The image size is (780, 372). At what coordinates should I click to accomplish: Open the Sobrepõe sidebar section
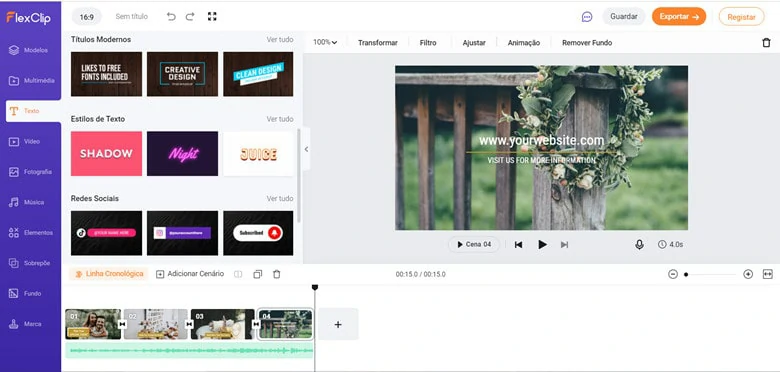30,263
